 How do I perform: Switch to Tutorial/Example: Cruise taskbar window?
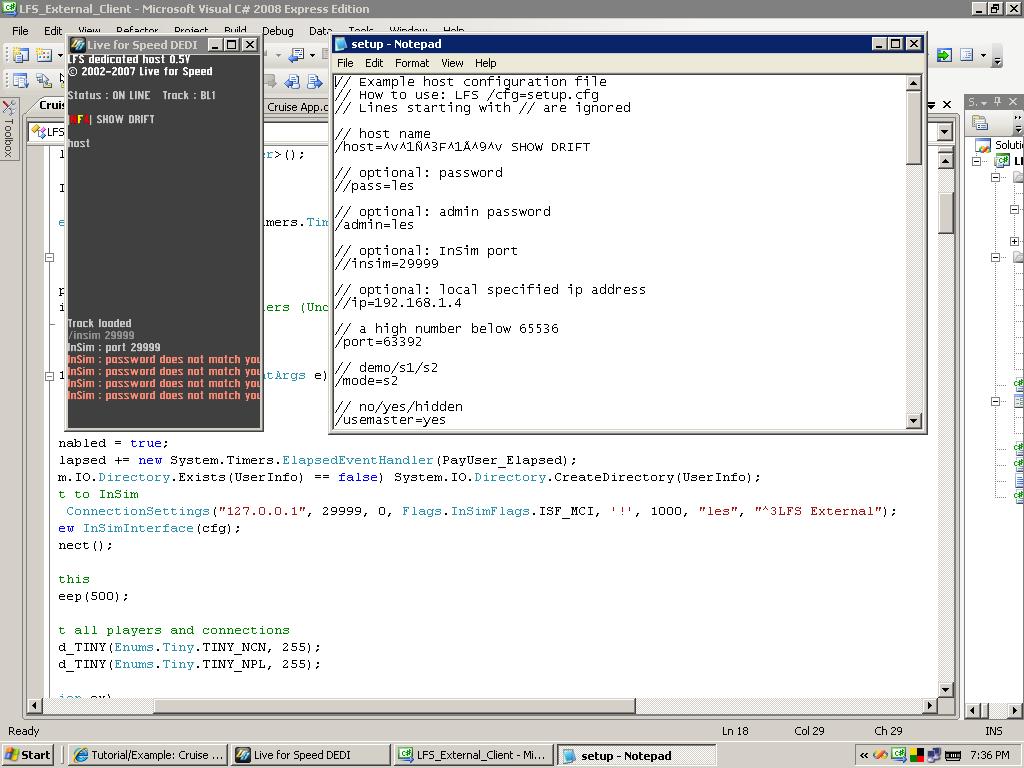(x=148, y=755)
